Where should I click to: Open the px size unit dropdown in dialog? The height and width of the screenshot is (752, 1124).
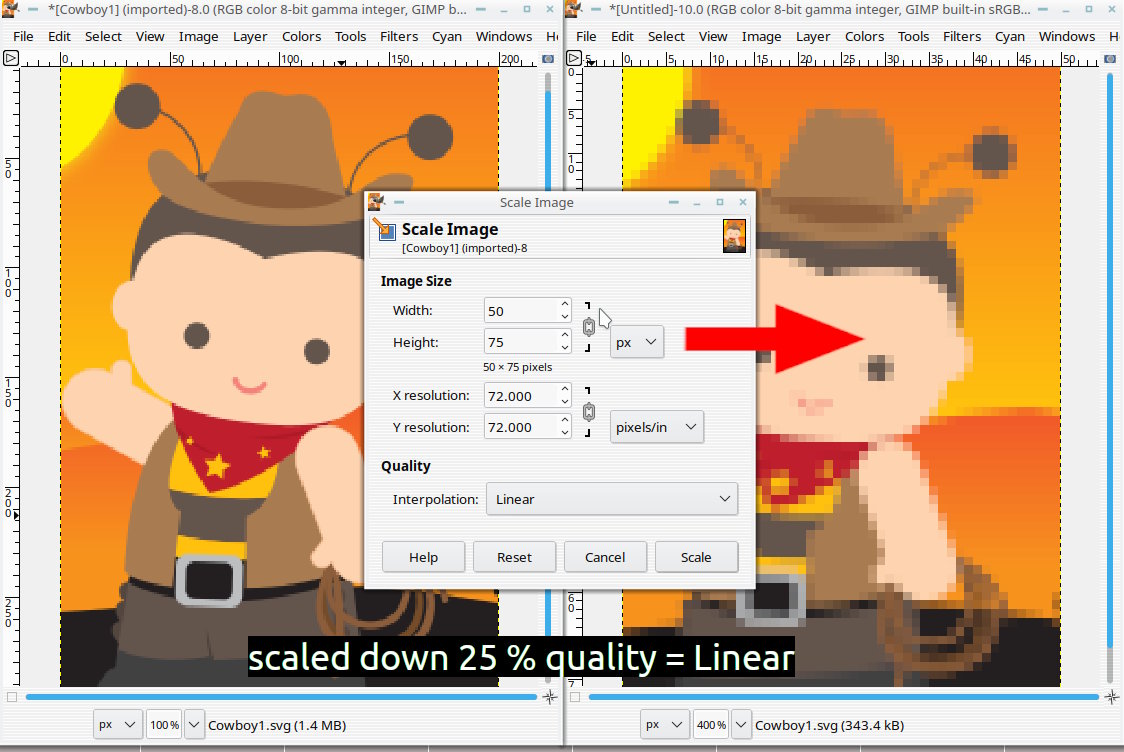point(637,343)
